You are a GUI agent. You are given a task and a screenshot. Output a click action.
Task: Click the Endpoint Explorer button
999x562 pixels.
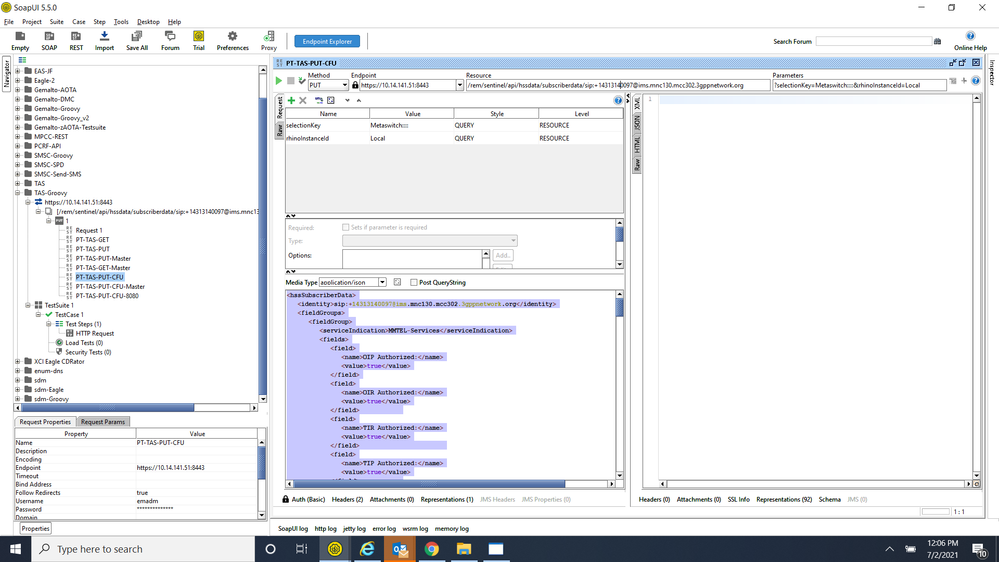[327, 41]
